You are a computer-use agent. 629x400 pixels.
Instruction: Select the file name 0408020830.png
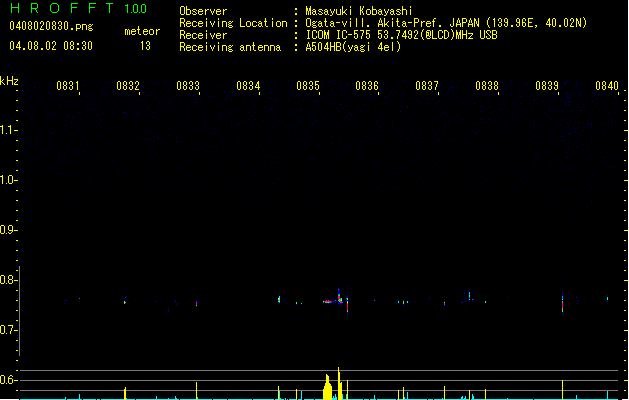click(51, 26)
